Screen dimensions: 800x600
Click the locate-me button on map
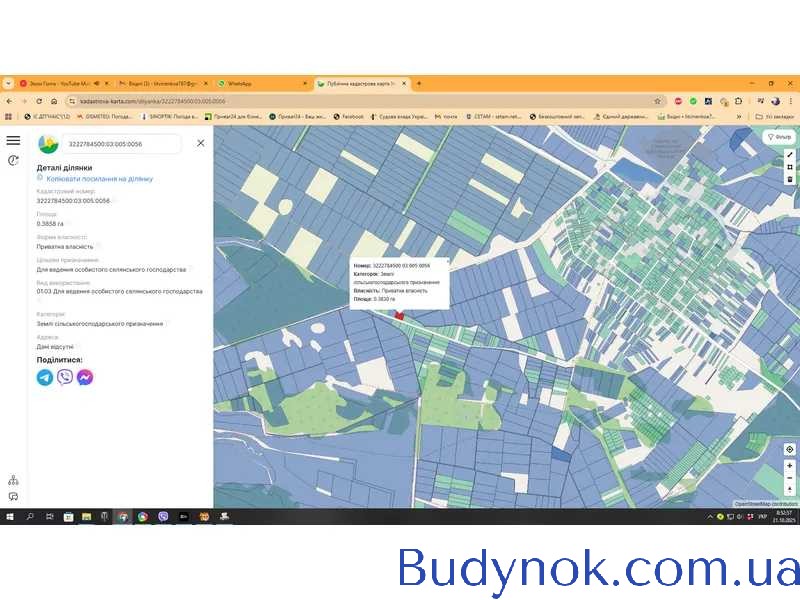pyautogui.click(x=789, y=450)
